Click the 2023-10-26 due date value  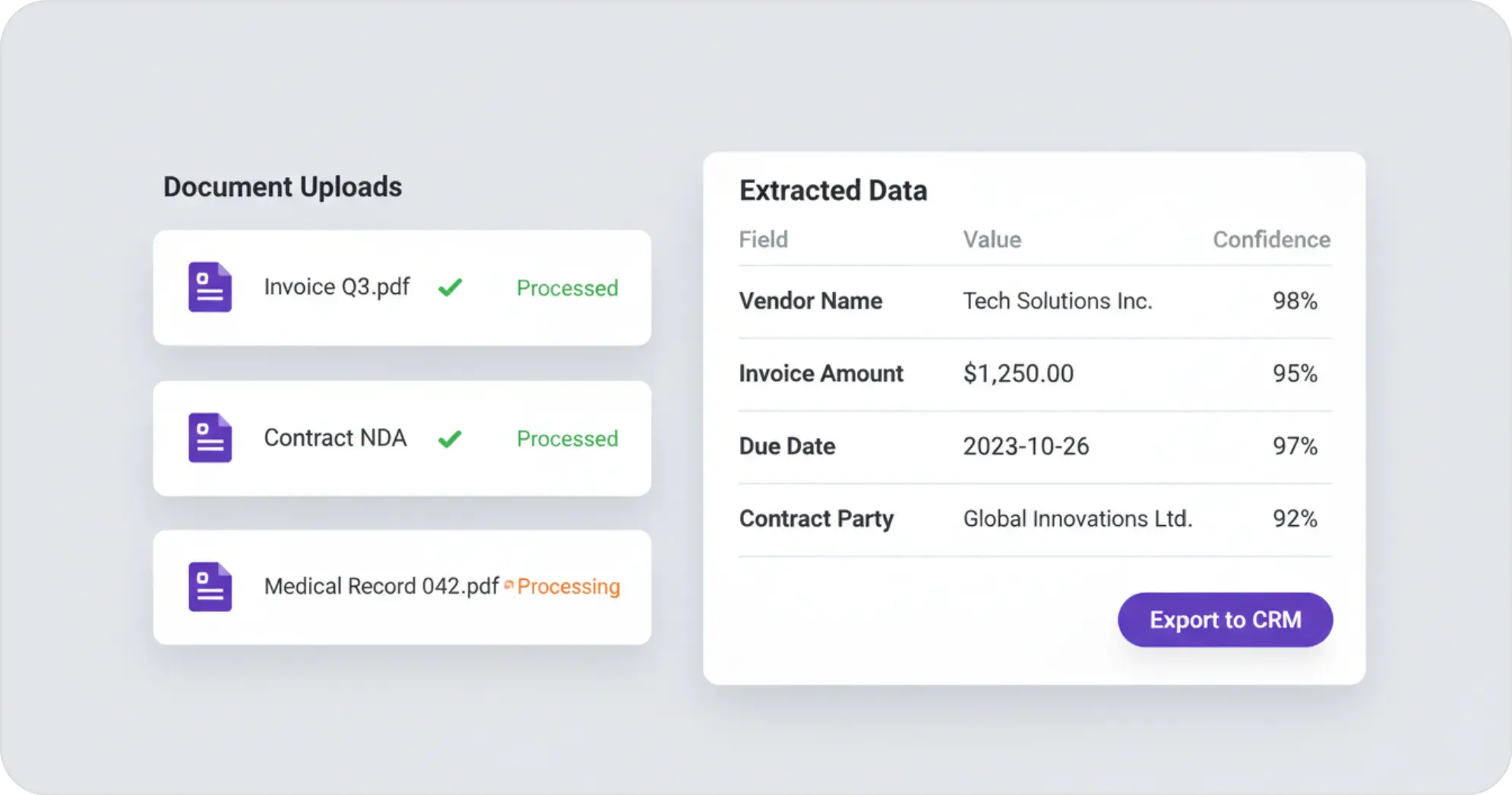[1026, 446]
